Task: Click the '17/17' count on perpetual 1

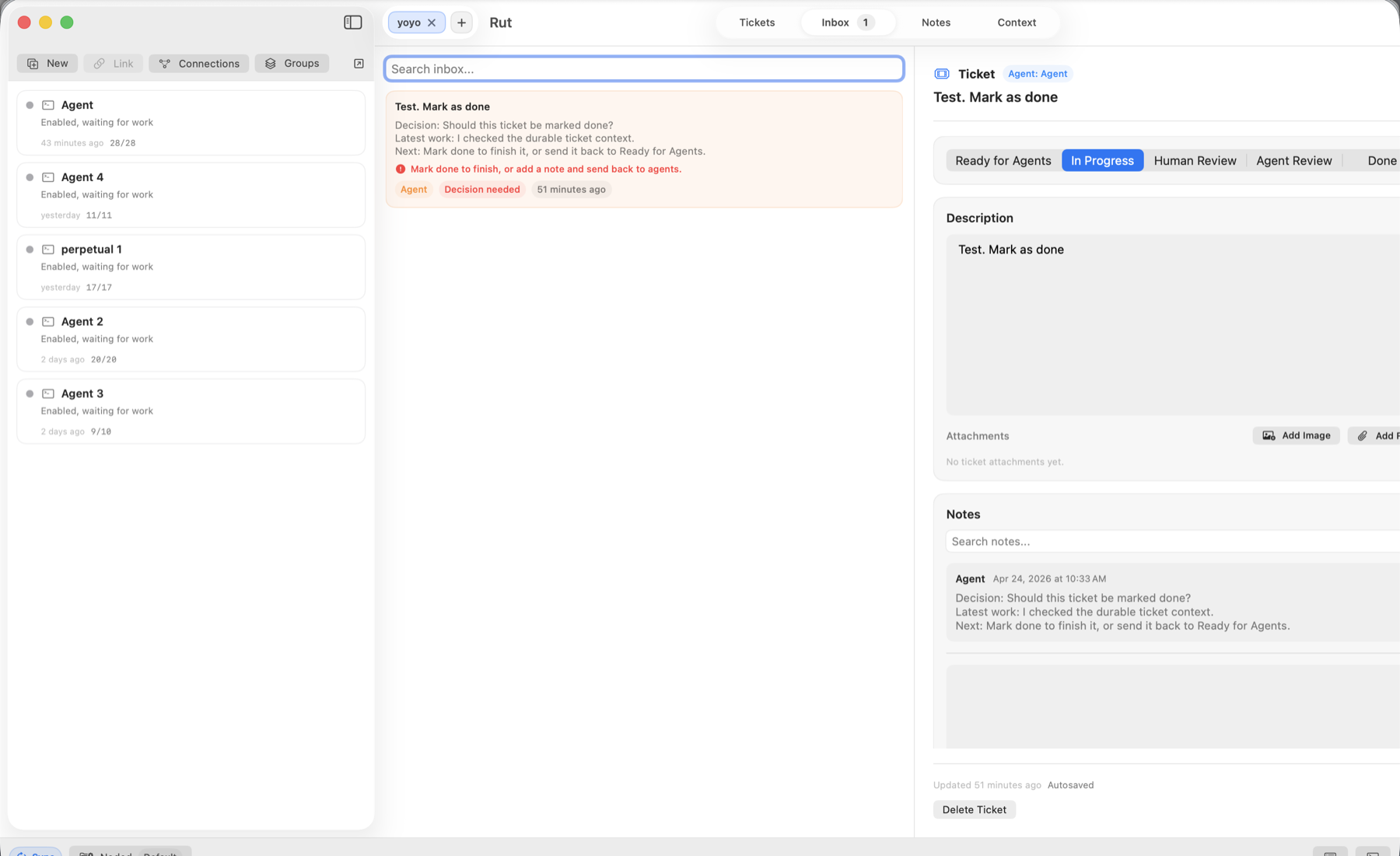Action: click(x=99, y=288)
